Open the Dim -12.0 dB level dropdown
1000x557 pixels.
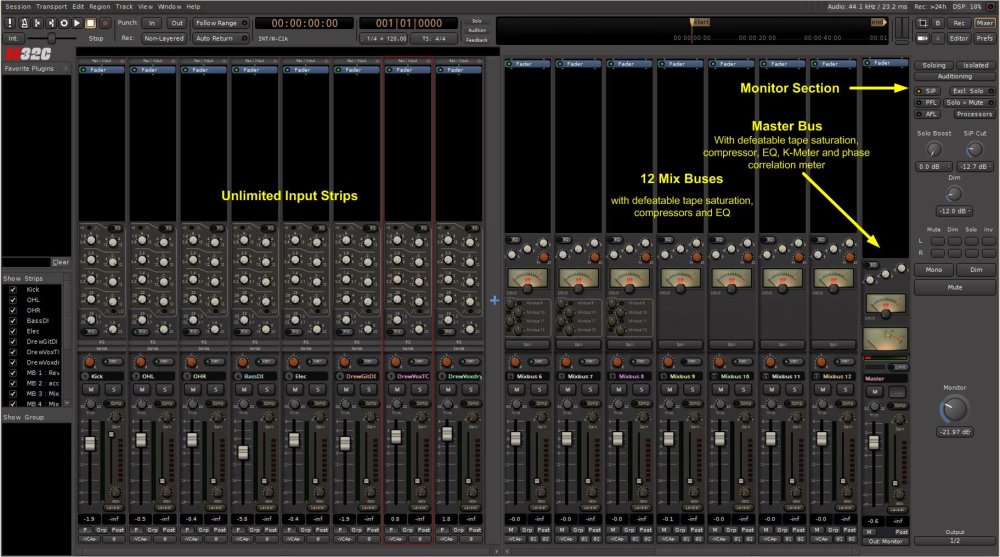pyautogui.click(x=954, y=211)
